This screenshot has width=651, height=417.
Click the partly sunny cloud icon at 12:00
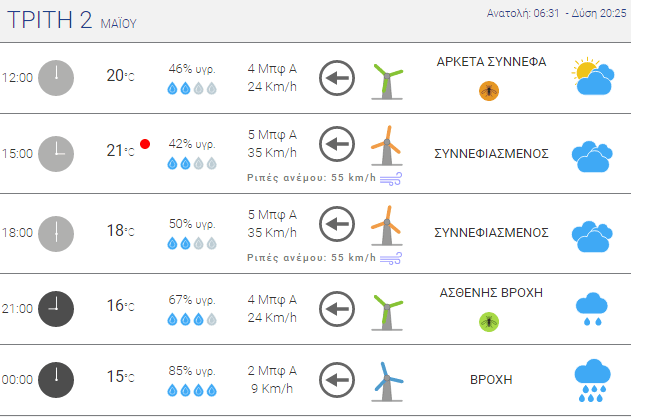click(591, 77)
